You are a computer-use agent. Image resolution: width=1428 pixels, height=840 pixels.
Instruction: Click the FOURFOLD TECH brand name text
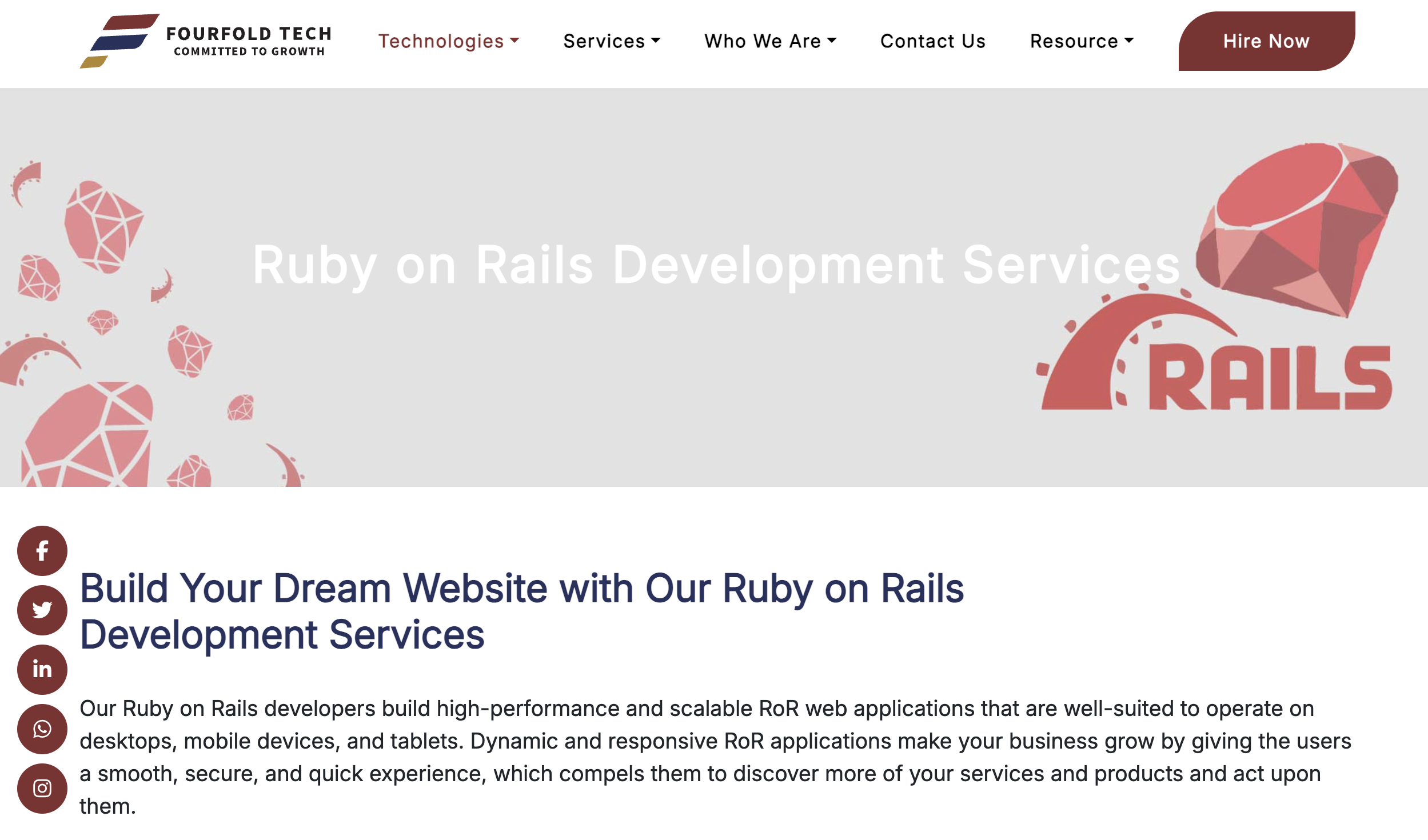(249, 34)
